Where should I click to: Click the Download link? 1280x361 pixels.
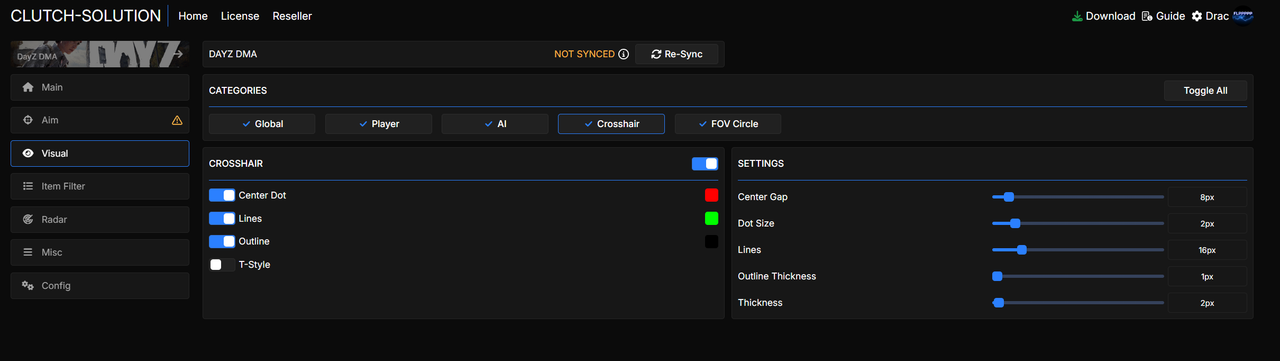tap(1110, 16)
